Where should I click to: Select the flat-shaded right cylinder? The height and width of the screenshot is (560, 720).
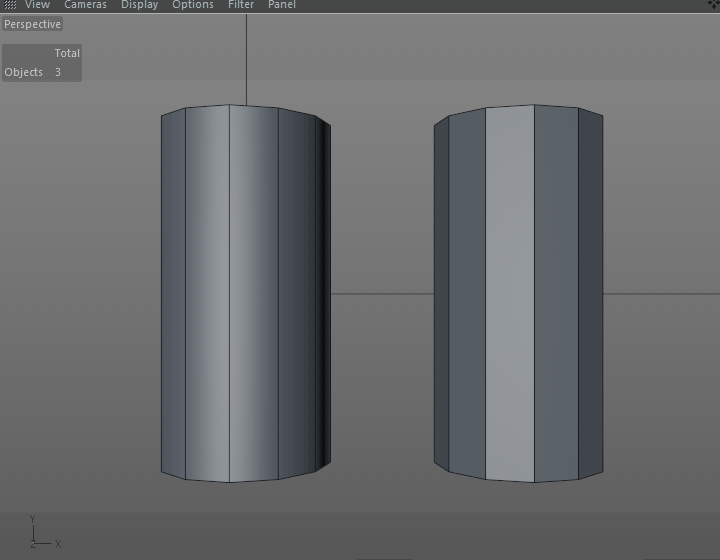tap(518, 294)
